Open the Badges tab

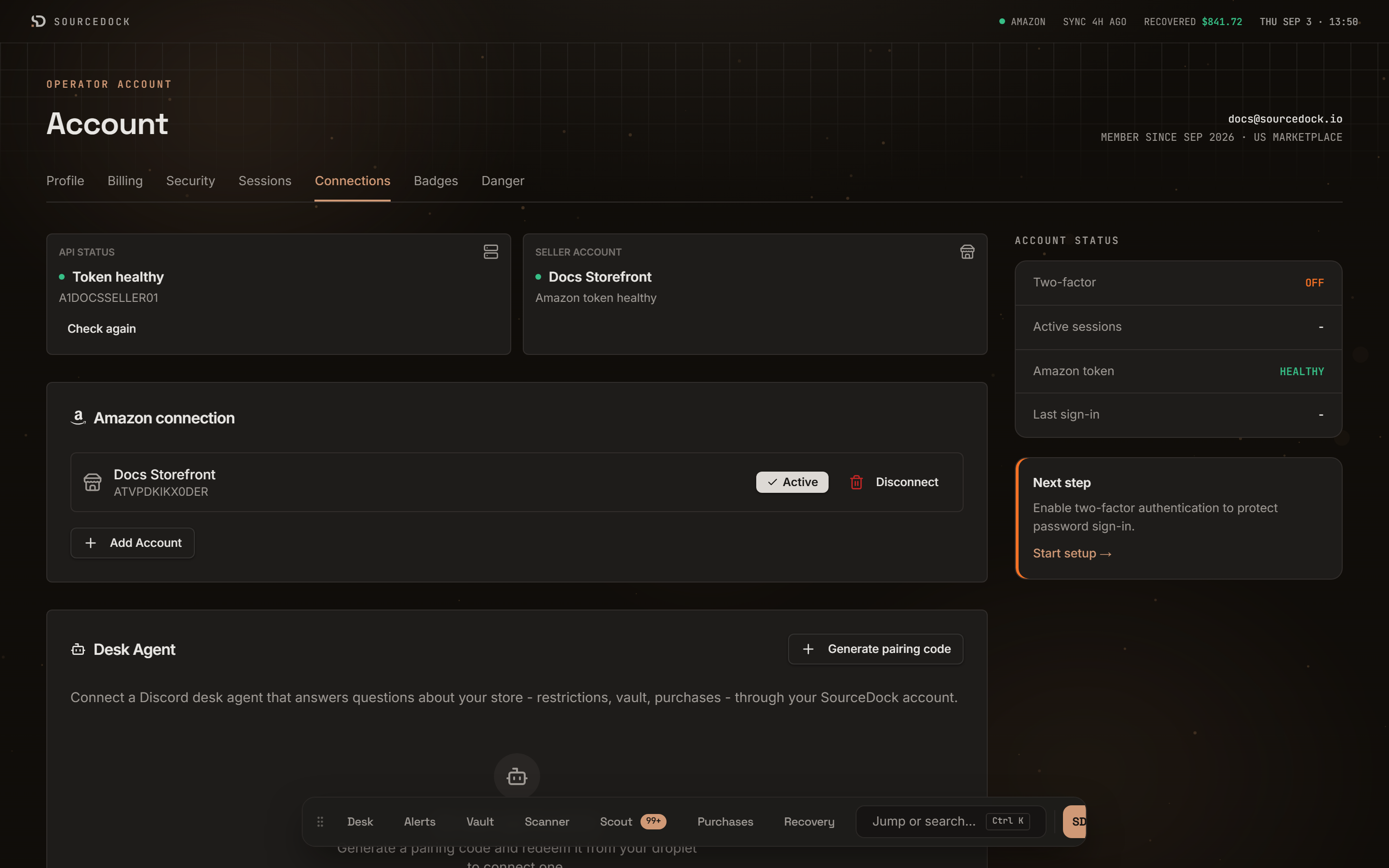point(436,181)
